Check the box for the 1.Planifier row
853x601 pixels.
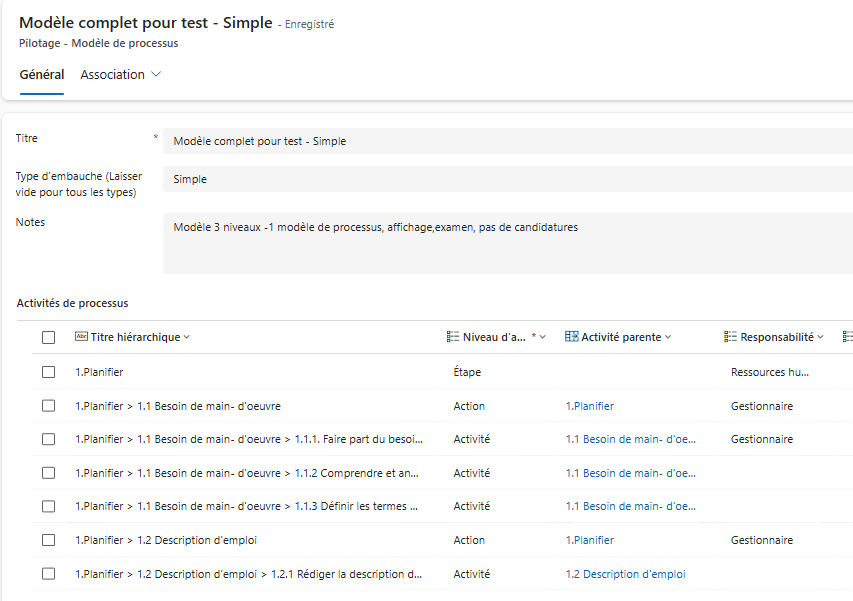click(x=49, y=372)
